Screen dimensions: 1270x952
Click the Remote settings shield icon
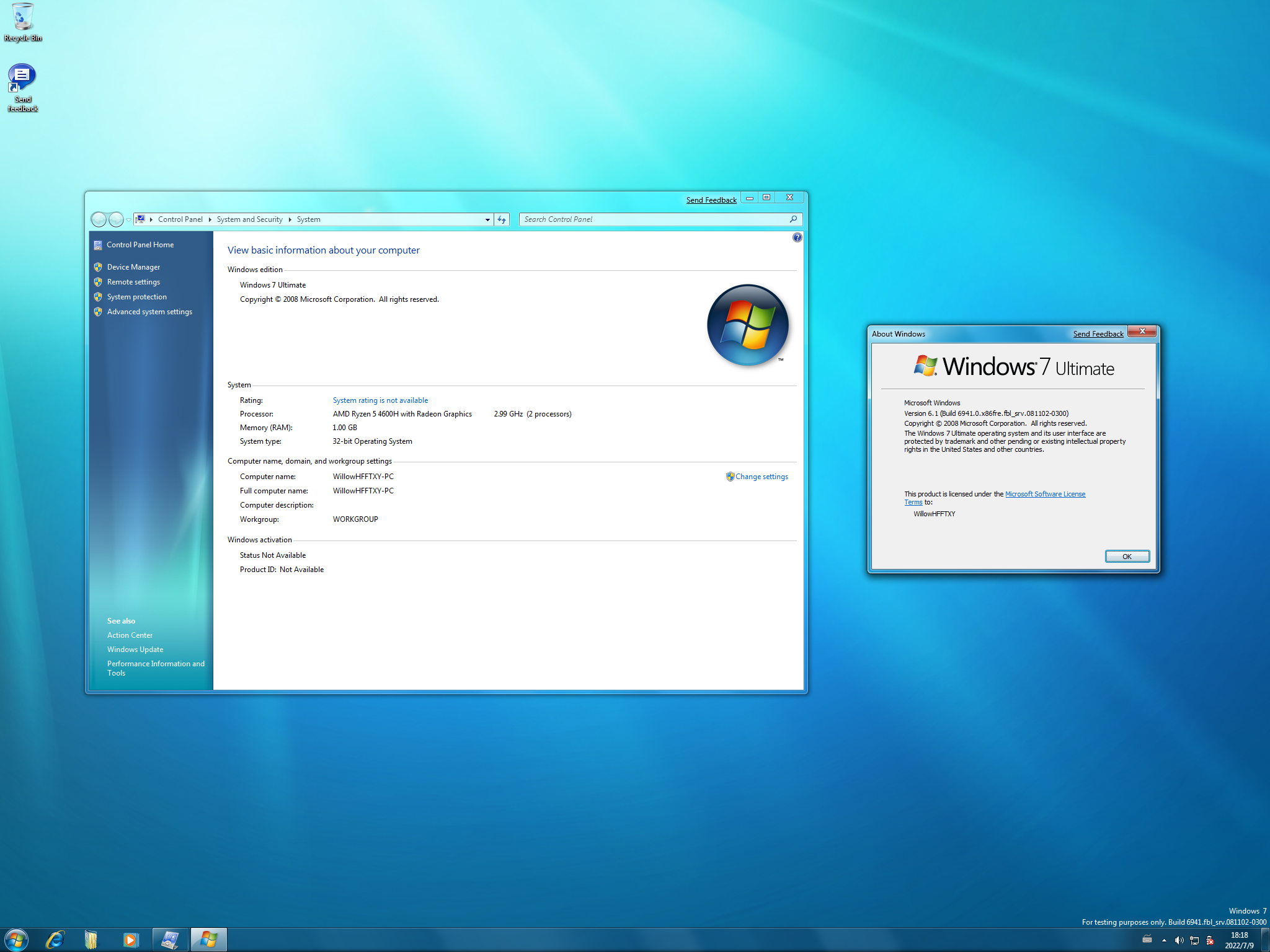coord(98,282)
